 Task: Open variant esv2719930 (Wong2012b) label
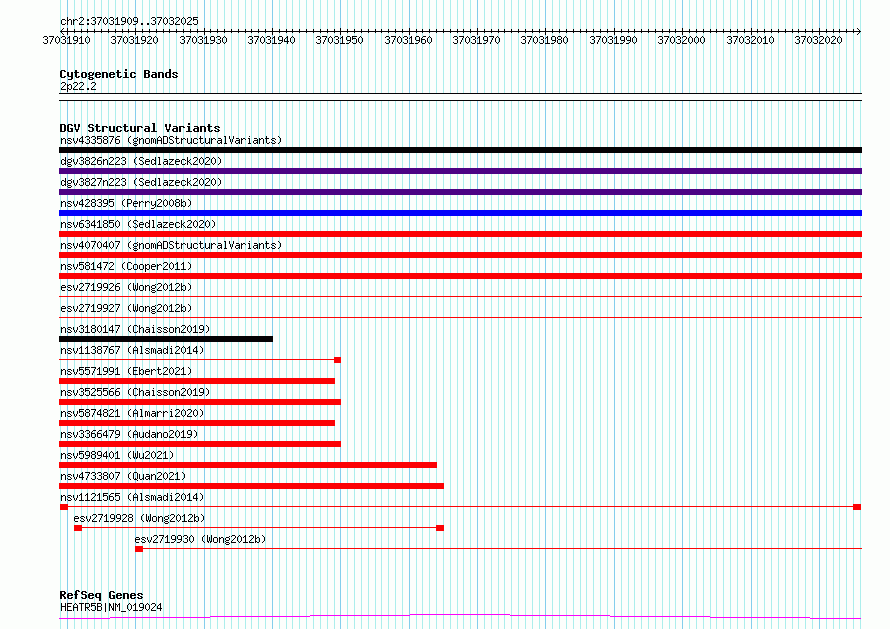200,539
